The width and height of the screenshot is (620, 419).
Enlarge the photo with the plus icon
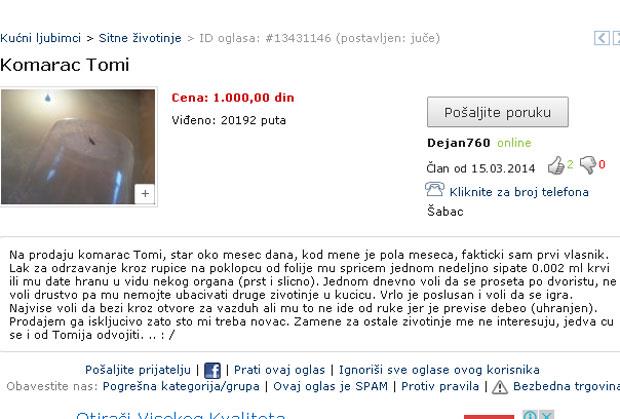(145, 194)
